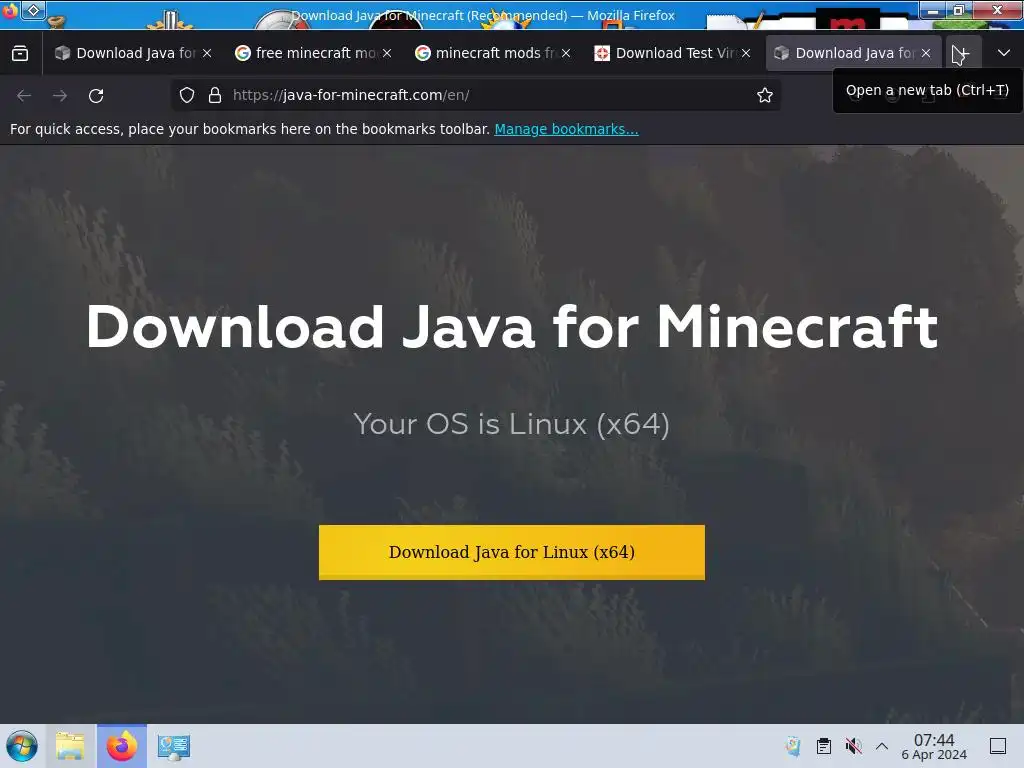
Task: Maximize the Firefox window
Action: (x=959, y=10)
